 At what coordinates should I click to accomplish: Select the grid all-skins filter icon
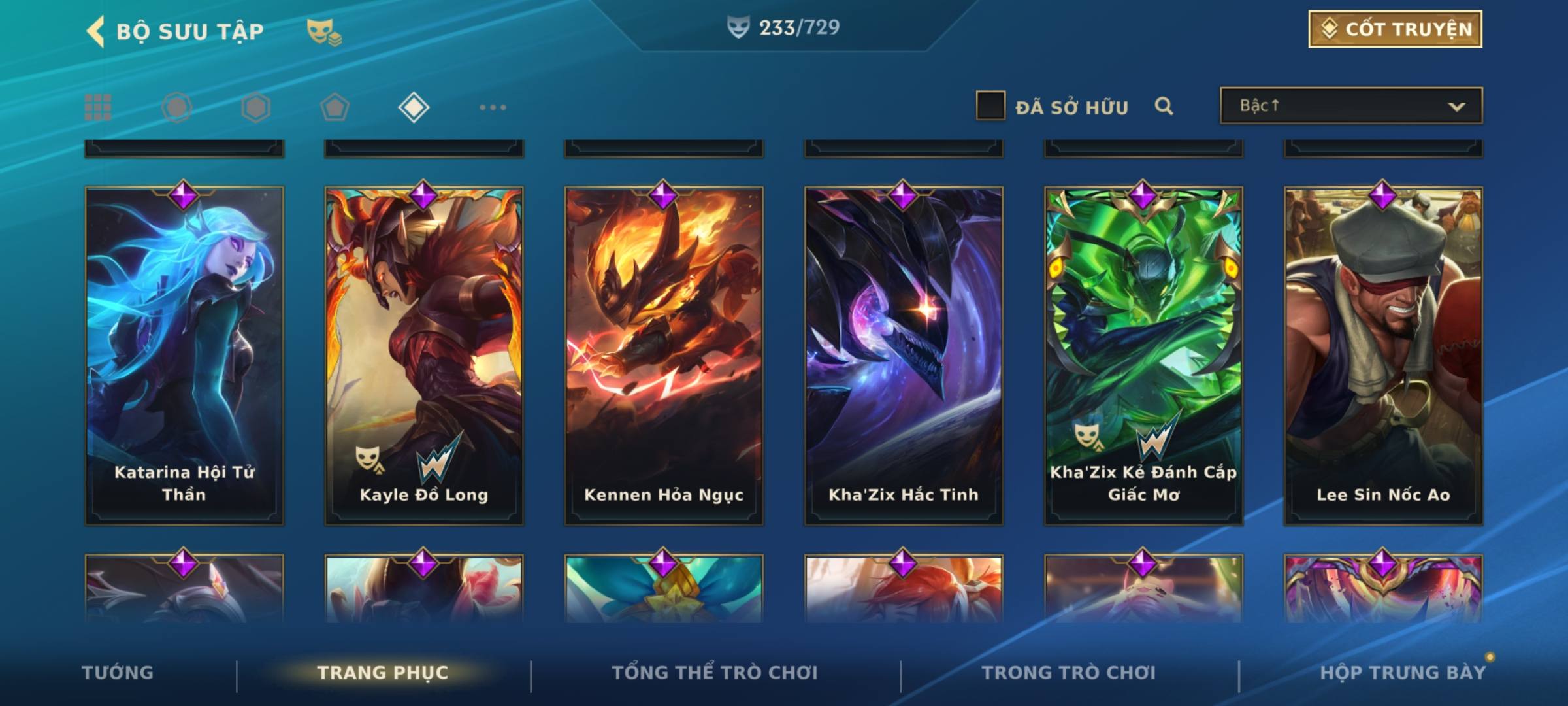98,107
